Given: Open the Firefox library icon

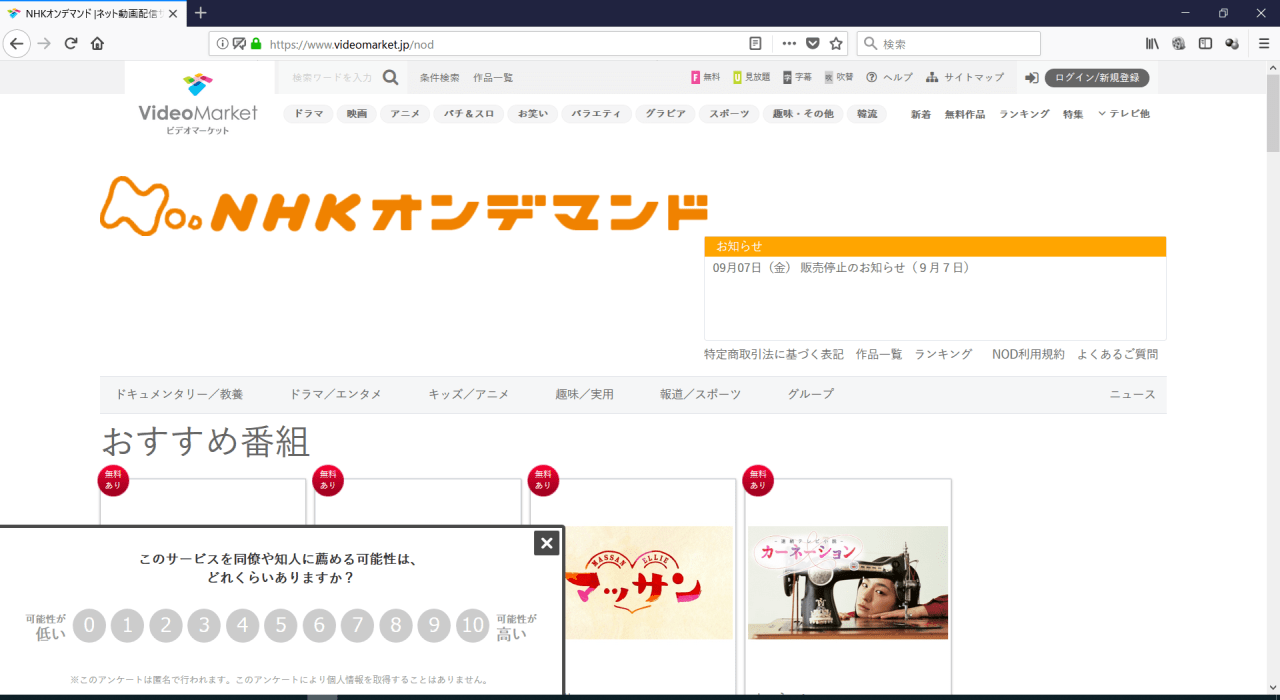Looking at the screenshot, I should (x=1153, y=44).
